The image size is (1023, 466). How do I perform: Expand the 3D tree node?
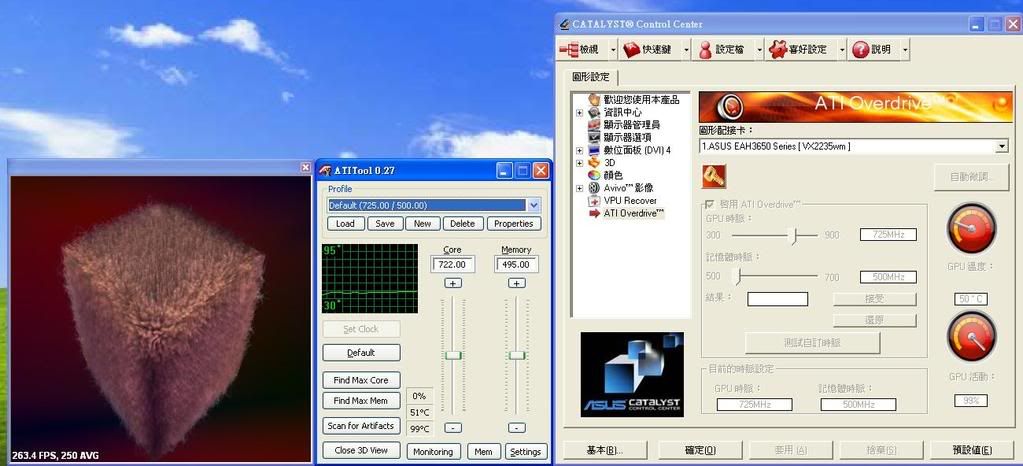pos(579,163)
